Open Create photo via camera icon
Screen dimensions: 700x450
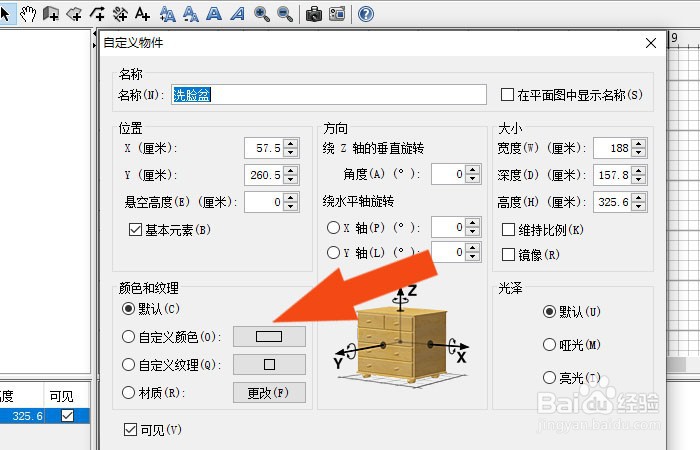pyautogui.click(x=314, y=14)
